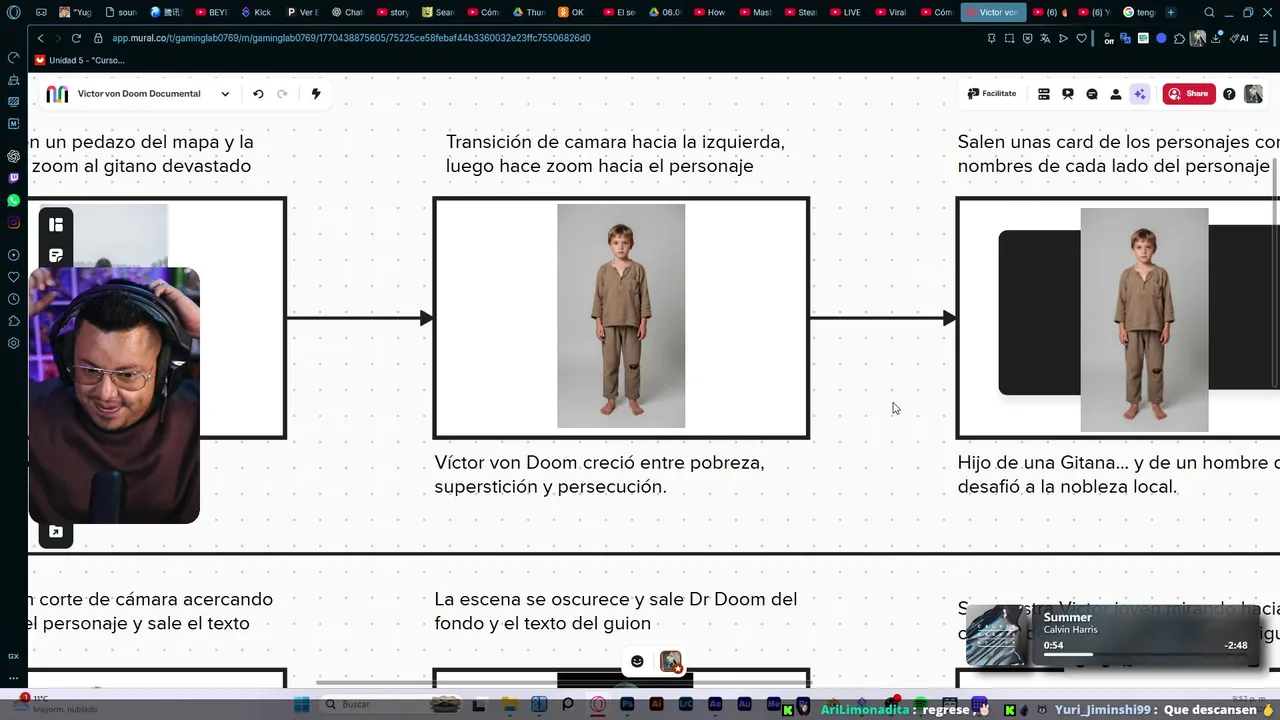The image size is (1280, 720).
Task: Click the Mural logo home icon
Action: 57,94
